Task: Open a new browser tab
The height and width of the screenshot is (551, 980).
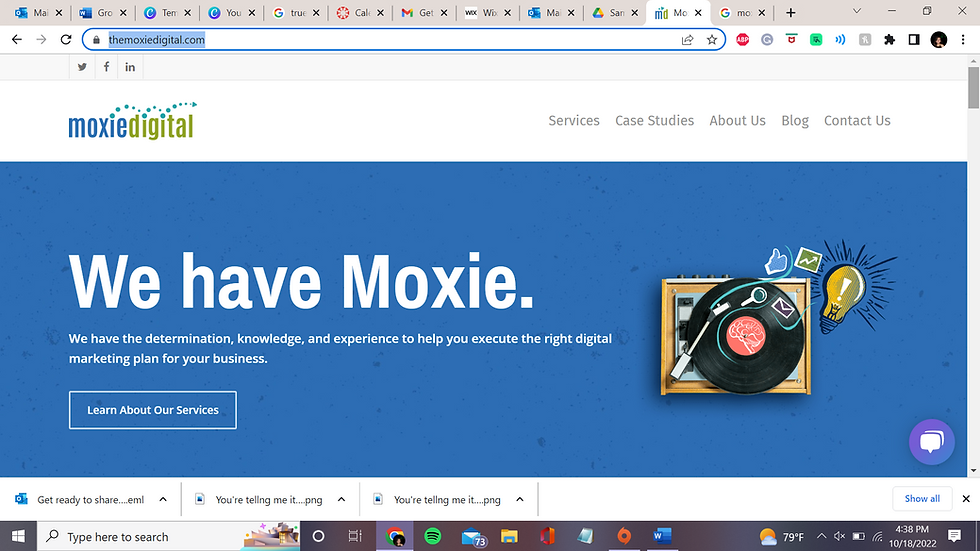Action: coord(791,12)
